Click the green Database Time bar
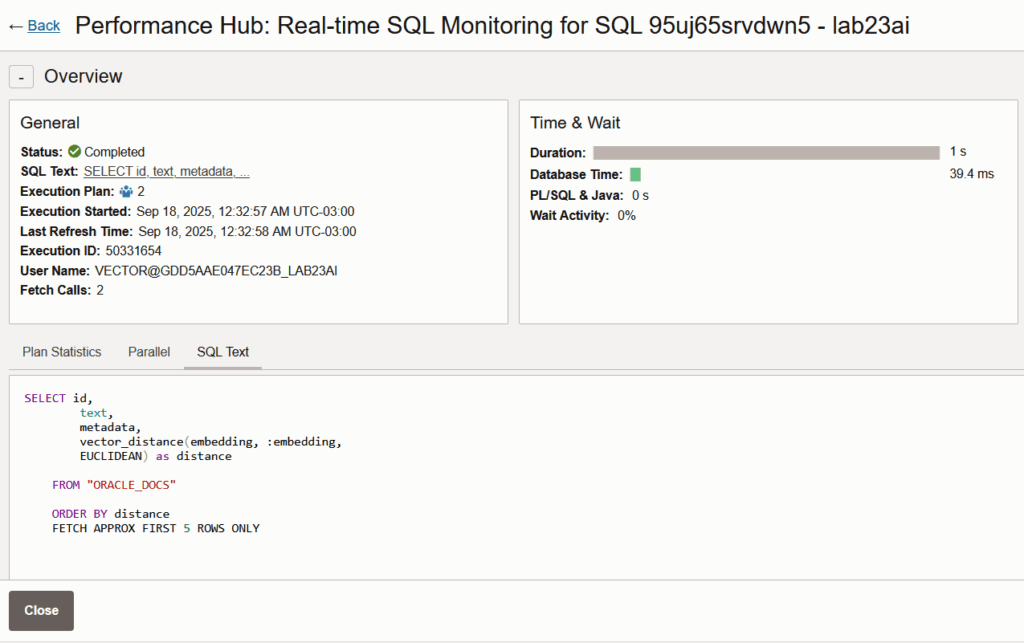 click(635, 174)
